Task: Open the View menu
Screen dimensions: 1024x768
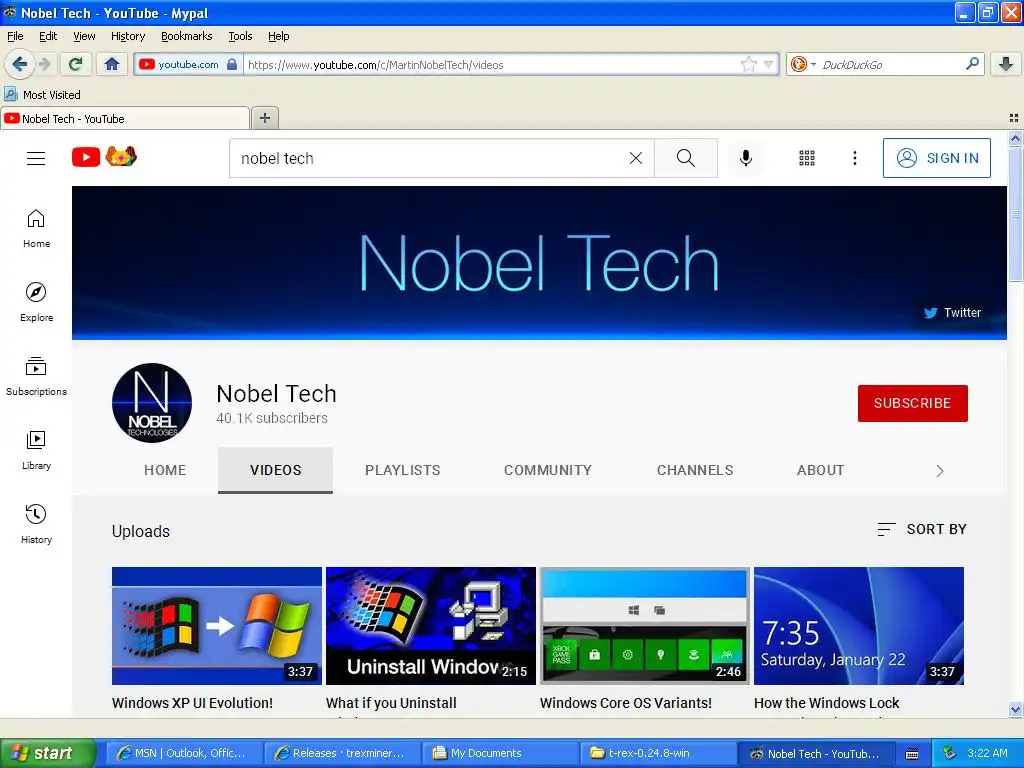Action: (x=84, y=36)
